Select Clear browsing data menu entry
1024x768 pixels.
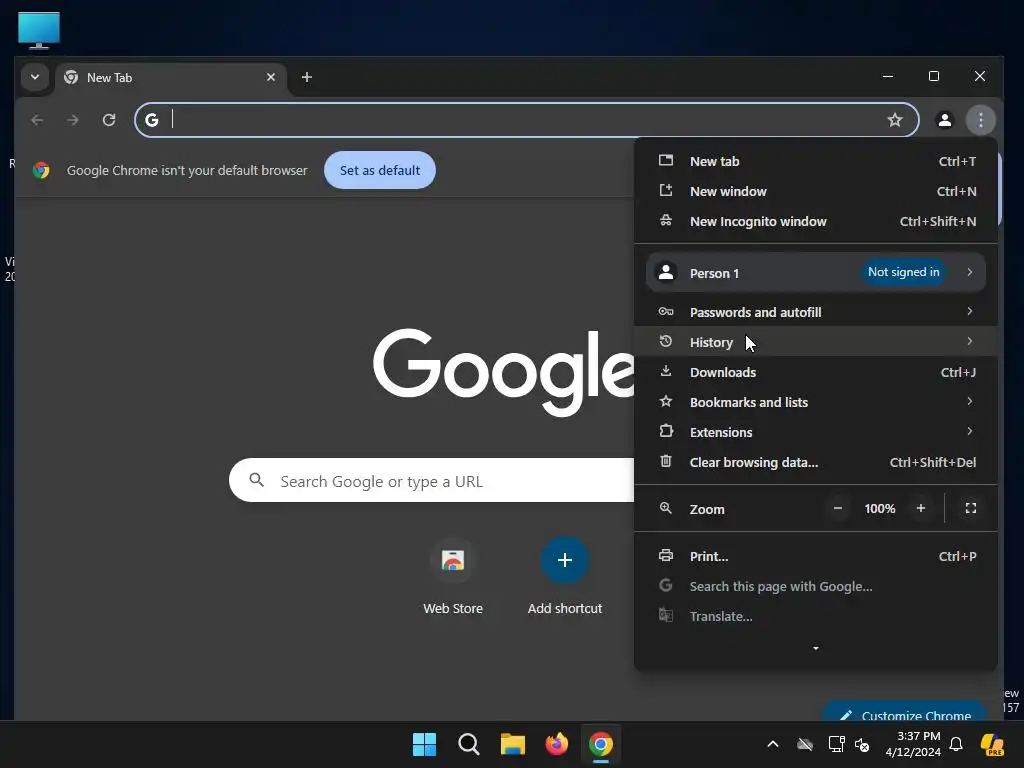(x=816, y=462)
